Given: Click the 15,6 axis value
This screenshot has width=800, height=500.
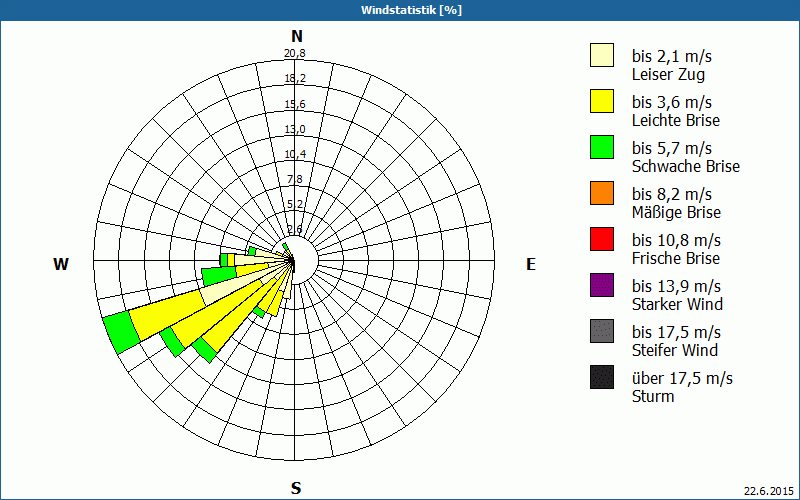Looking at the screenshot, I should (295, 104).
